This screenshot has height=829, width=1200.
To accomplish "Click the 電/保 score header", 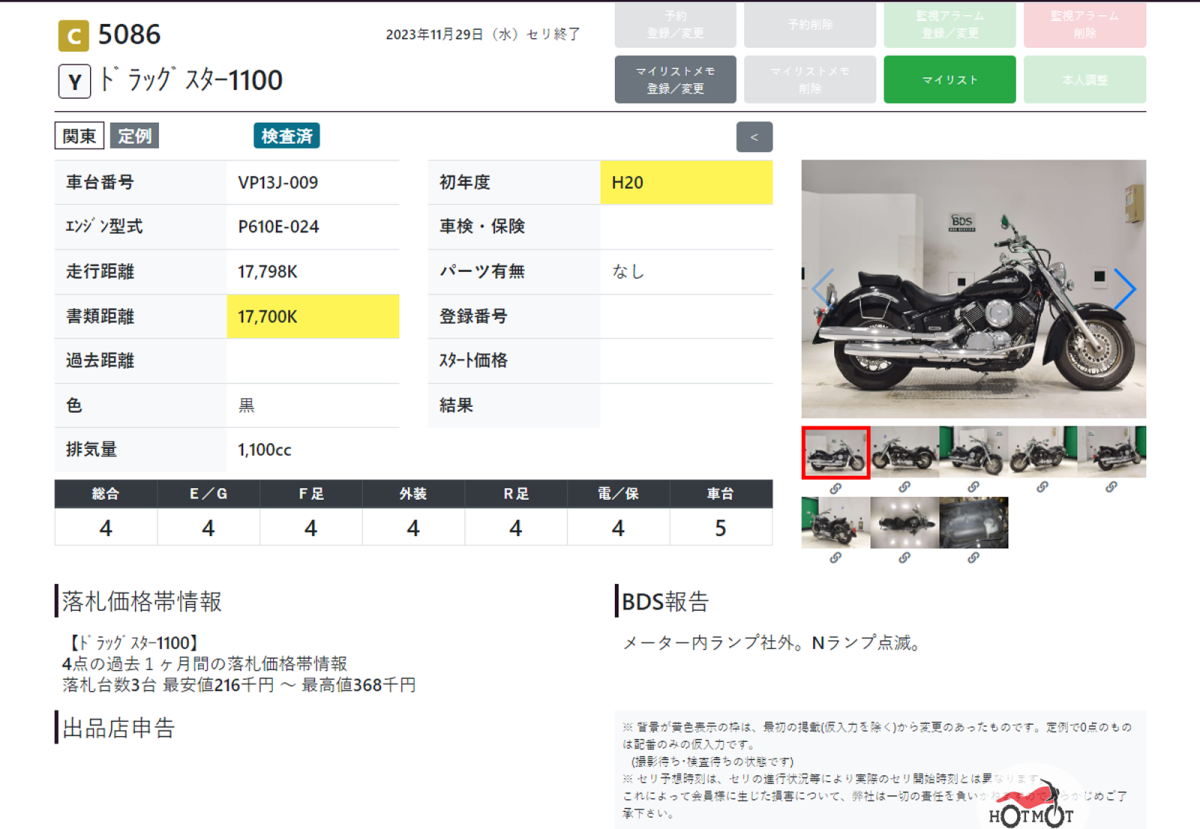I will [618, 494].
